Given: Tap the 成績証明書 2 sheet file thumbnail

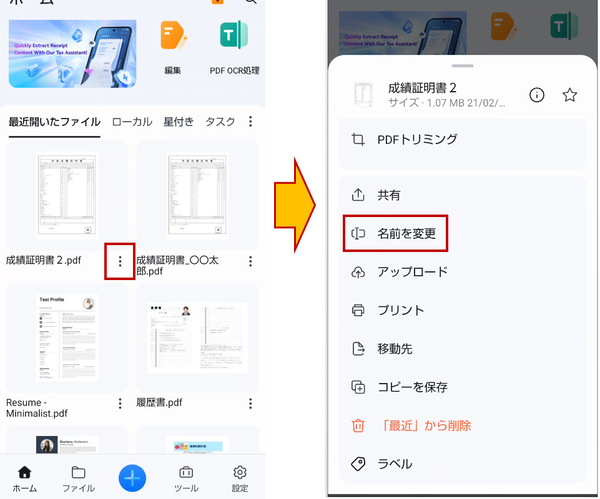Looking at the screenshot, I should point(363,94).
